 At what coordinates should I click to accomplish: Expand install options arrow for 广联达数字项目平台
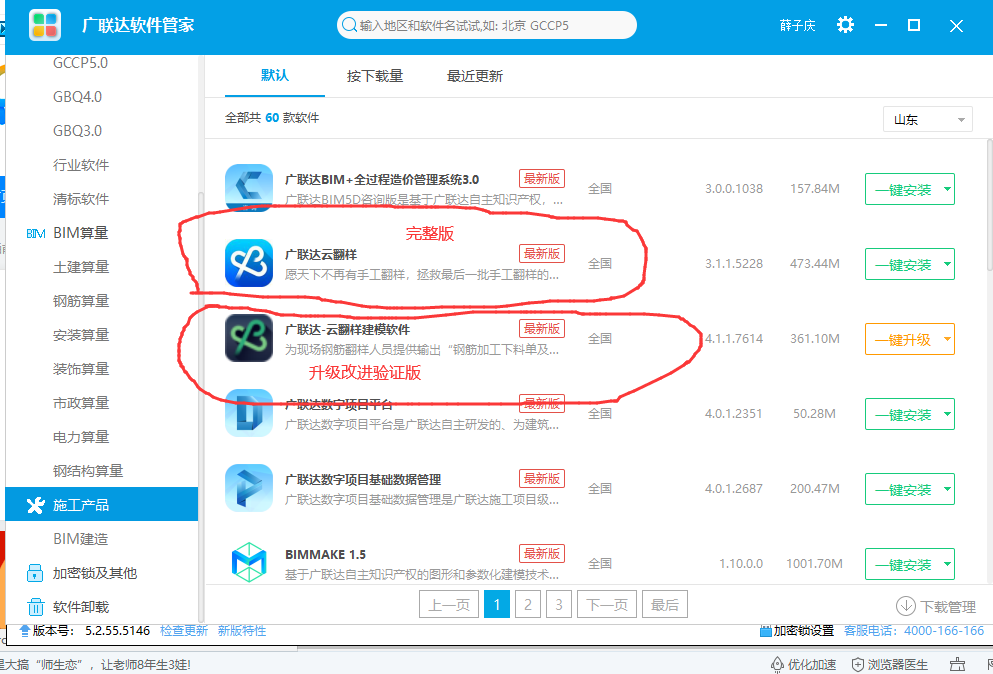[947, 414]
